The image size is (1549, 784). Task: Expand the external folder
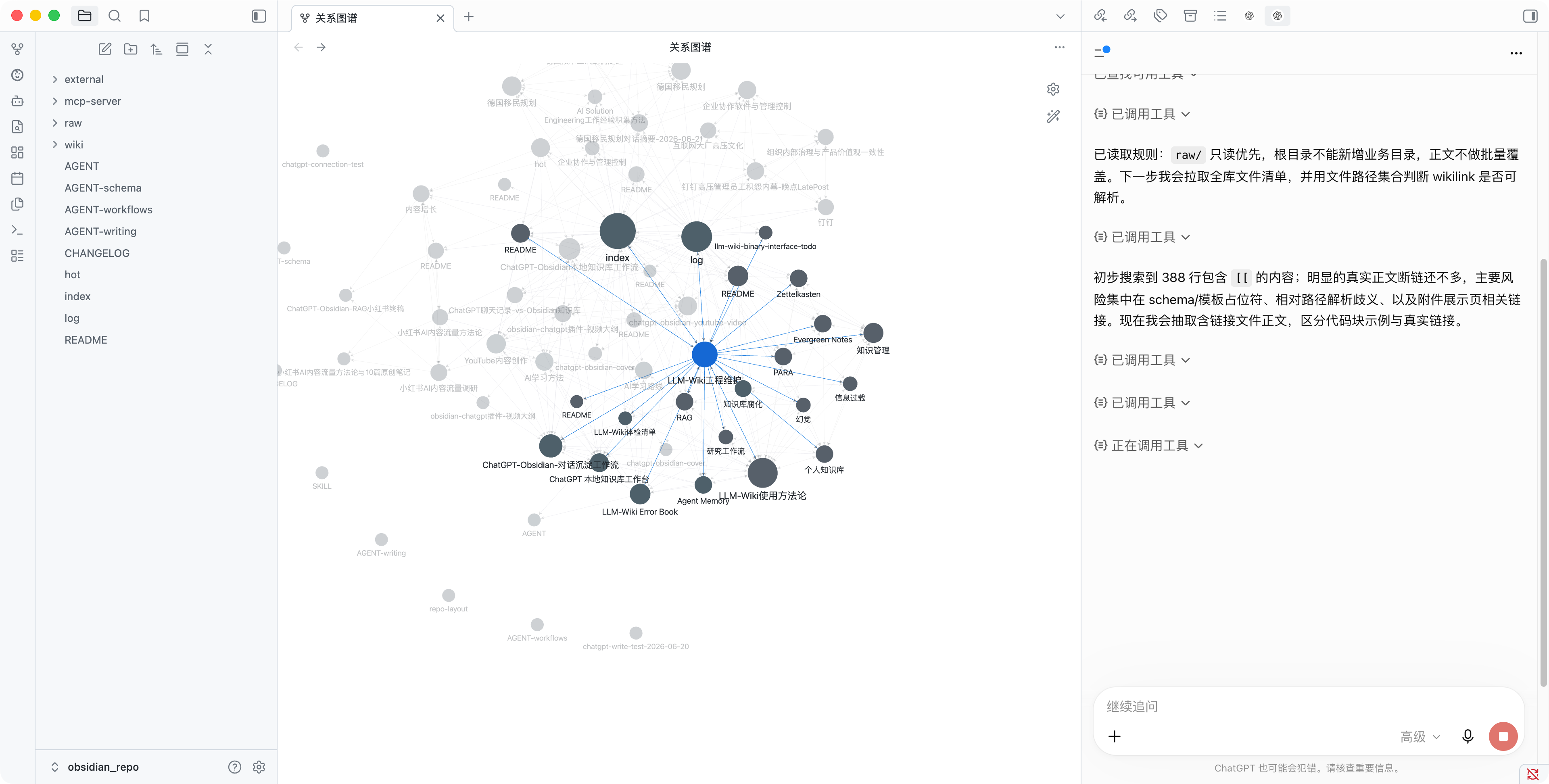[x=55, y=79]
